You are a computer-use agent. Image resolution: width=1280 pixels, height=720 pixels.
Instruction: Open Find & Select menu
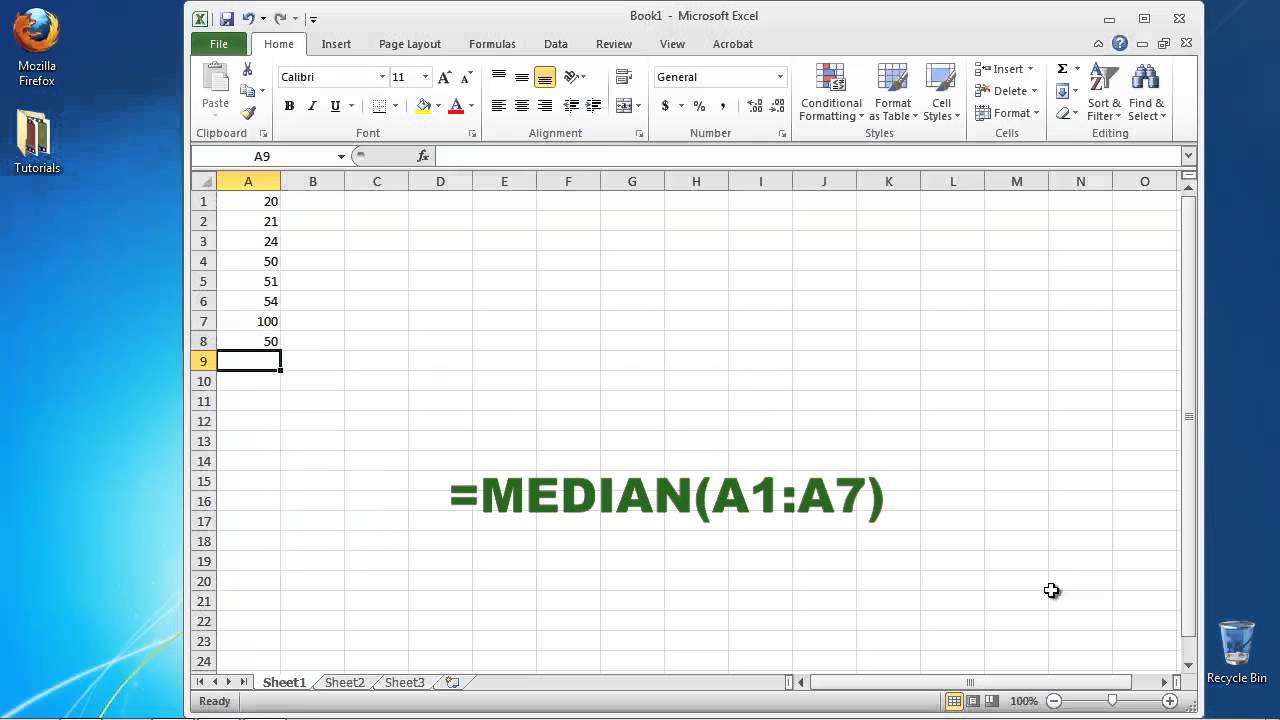coord(1146,92)
